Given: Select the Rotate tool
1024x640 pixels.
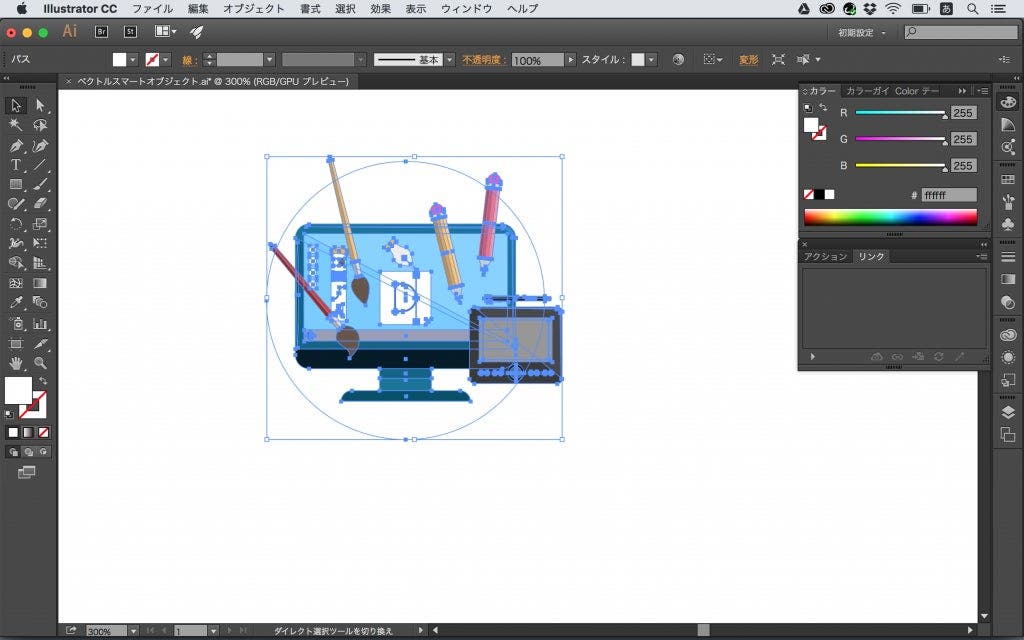Looking at the screenshot, I should point(16,224).
